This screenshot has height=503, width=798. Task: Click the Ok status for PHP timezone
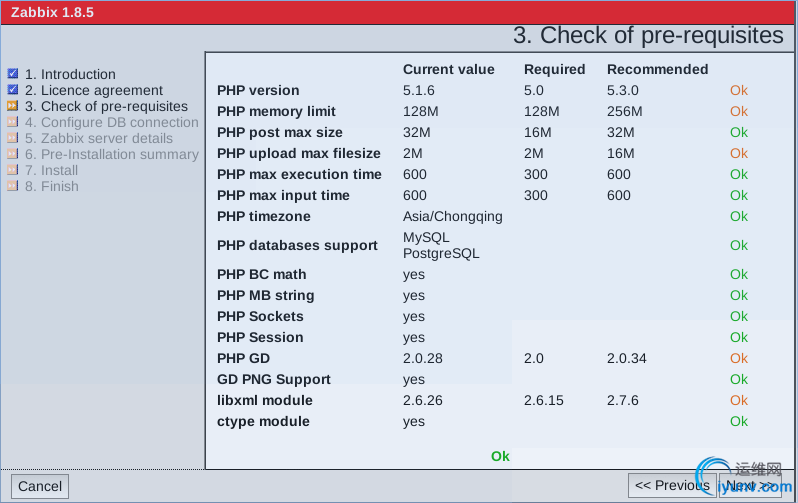pos(738,216)
